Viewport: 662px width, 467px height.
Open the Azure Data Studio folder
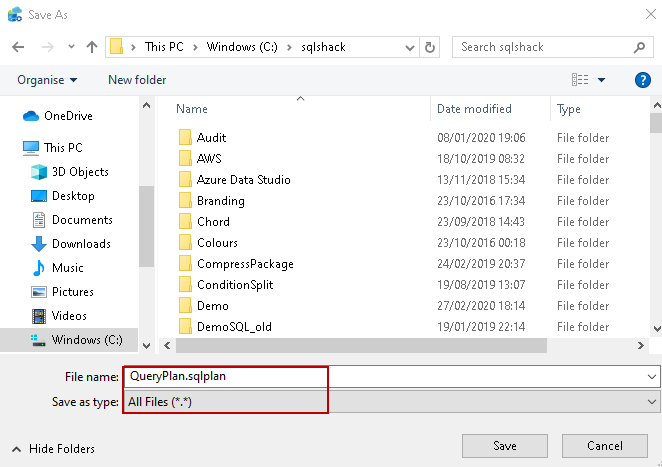[x=243, y=180]
